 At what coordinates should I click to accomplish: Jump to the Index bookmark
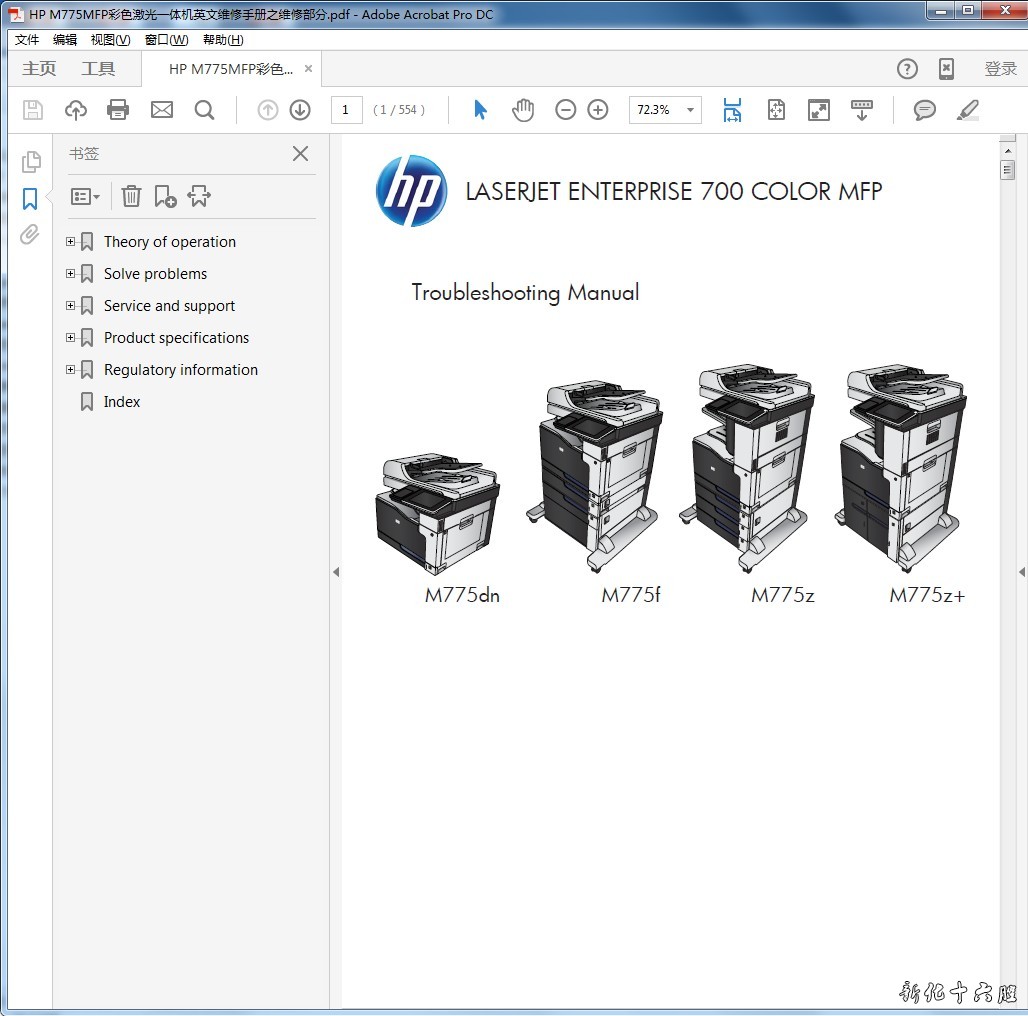tap(122, 402)
